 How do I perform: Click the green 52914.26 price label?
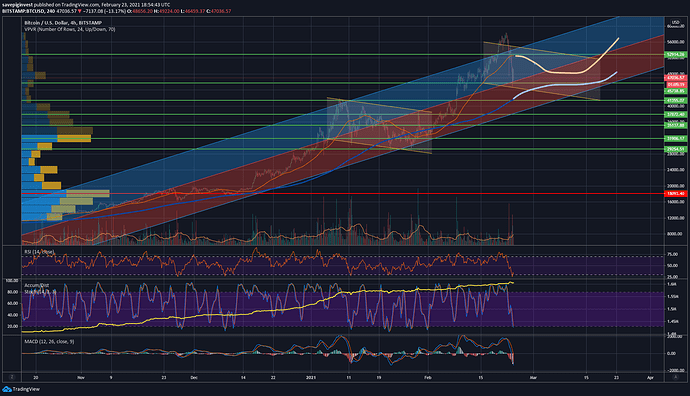pyautogui.click(x=676, y=55)
